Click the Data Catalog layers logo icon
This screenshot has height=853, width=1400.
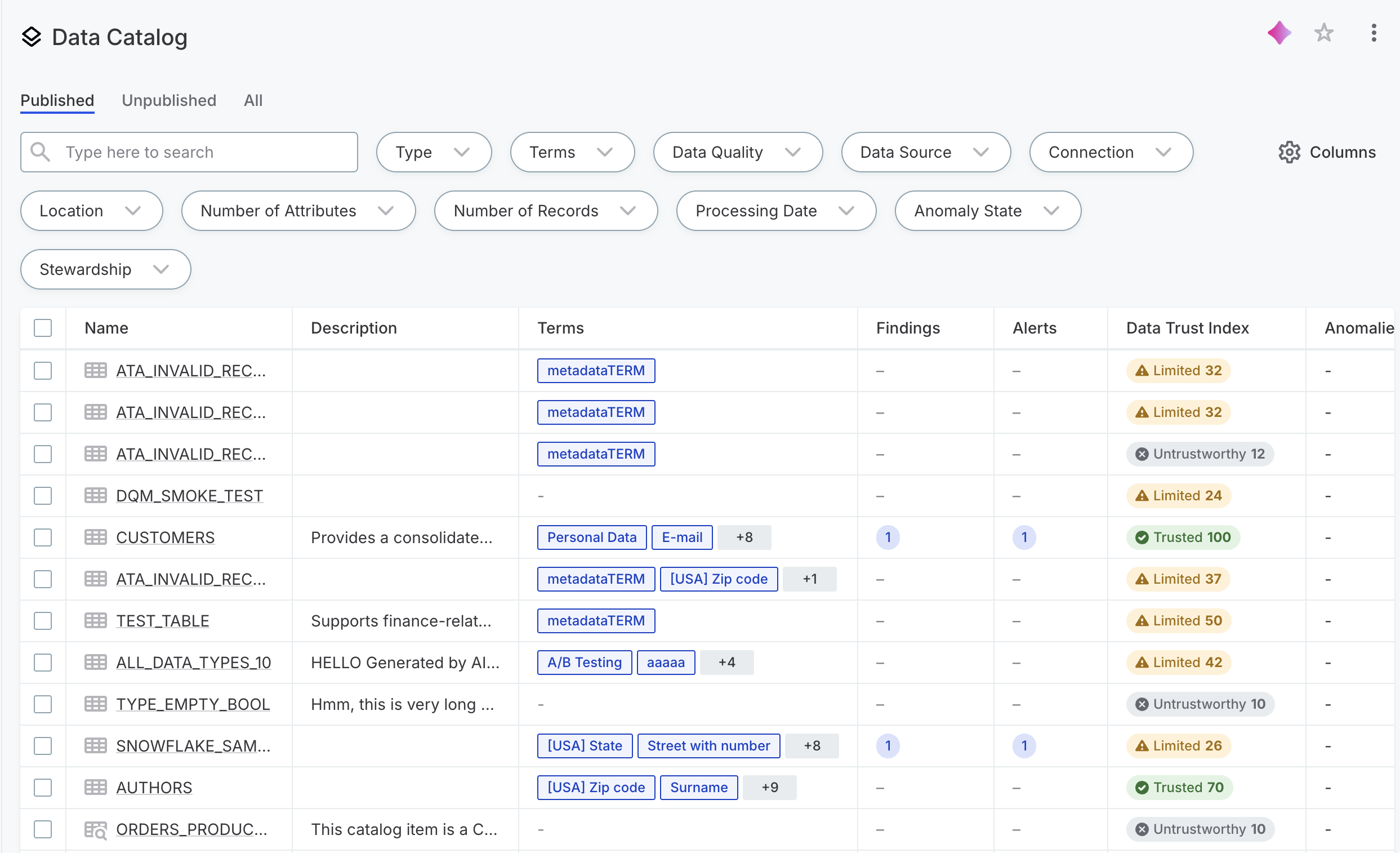coord(31,38)
